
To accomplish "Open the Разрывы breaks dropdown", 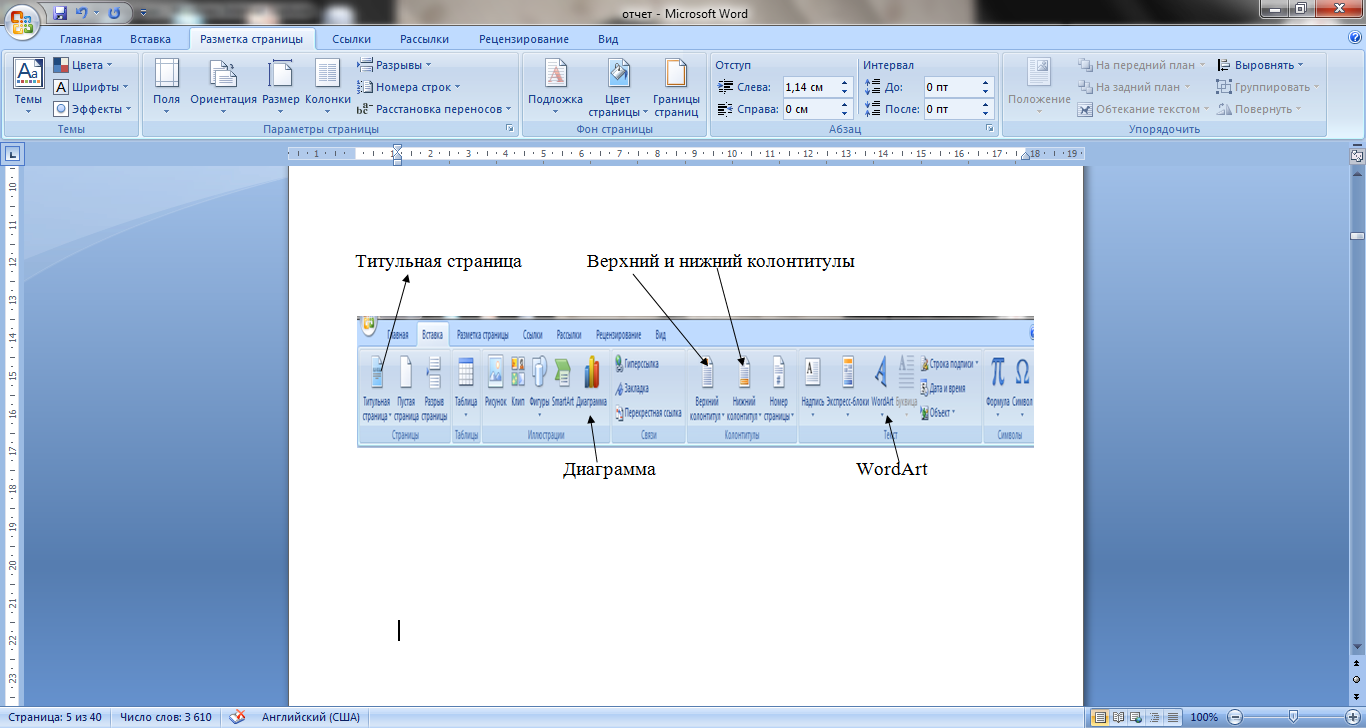I will 394,65.
